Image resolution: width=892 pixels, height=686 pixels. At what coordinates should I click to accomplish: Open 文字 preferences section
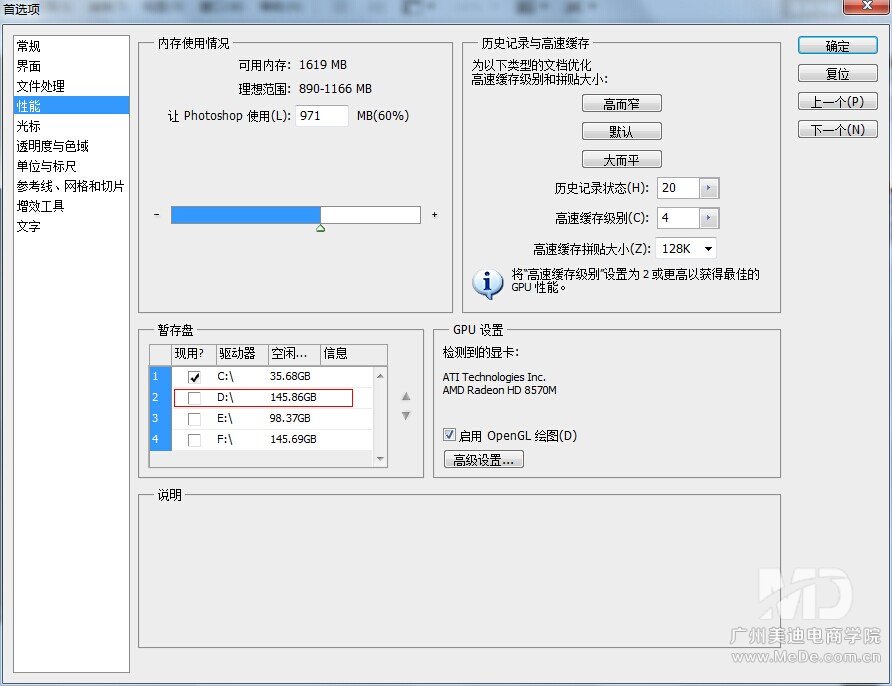click(28, 226)
